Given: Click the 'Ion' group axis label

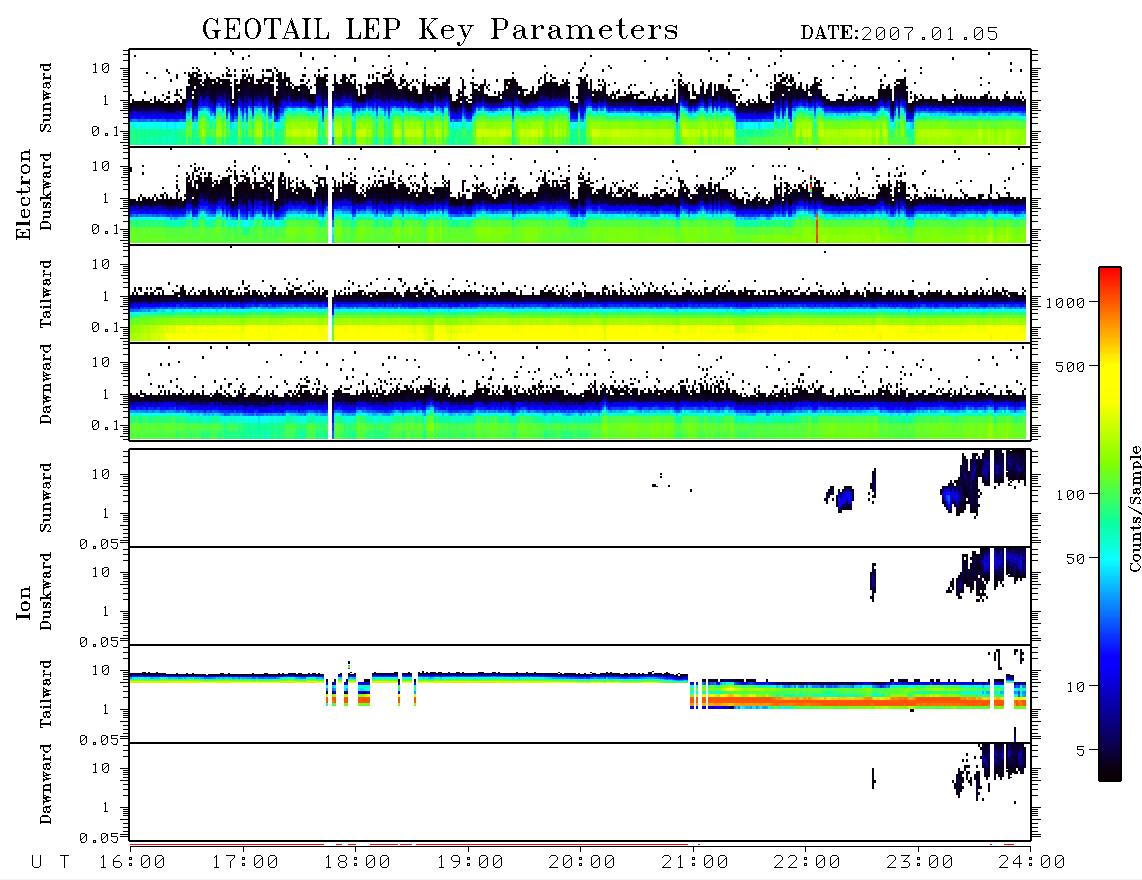Looking at the screenshot, I should coord(23,602).
